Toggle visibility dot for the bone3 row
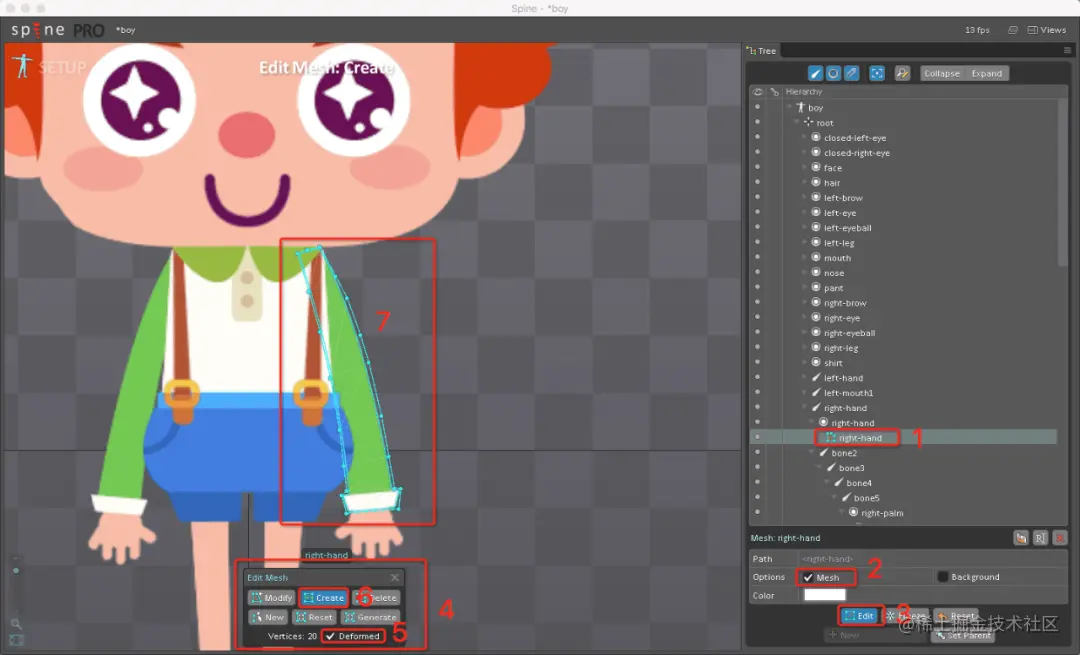The image size is (1080, 655). click(x=758, y=467)
